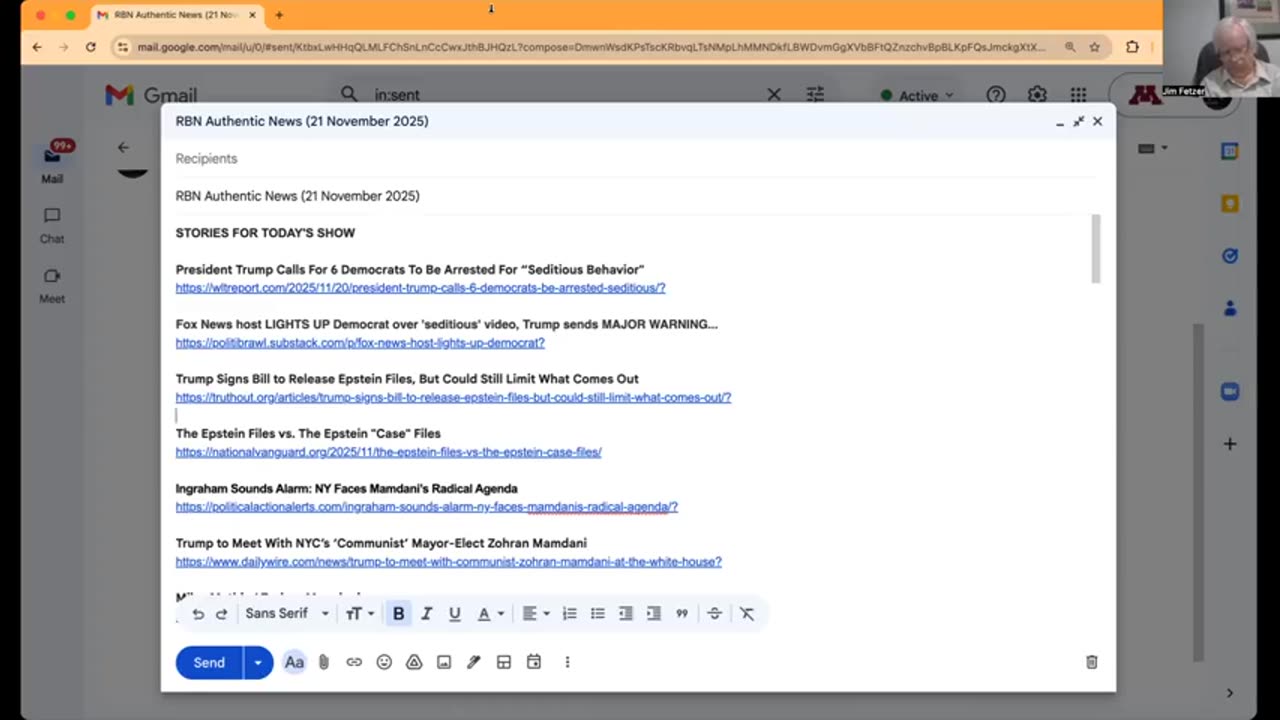The image size is (1280, 720).
Task: Open the text alignment dropdown
Action: 535,614
